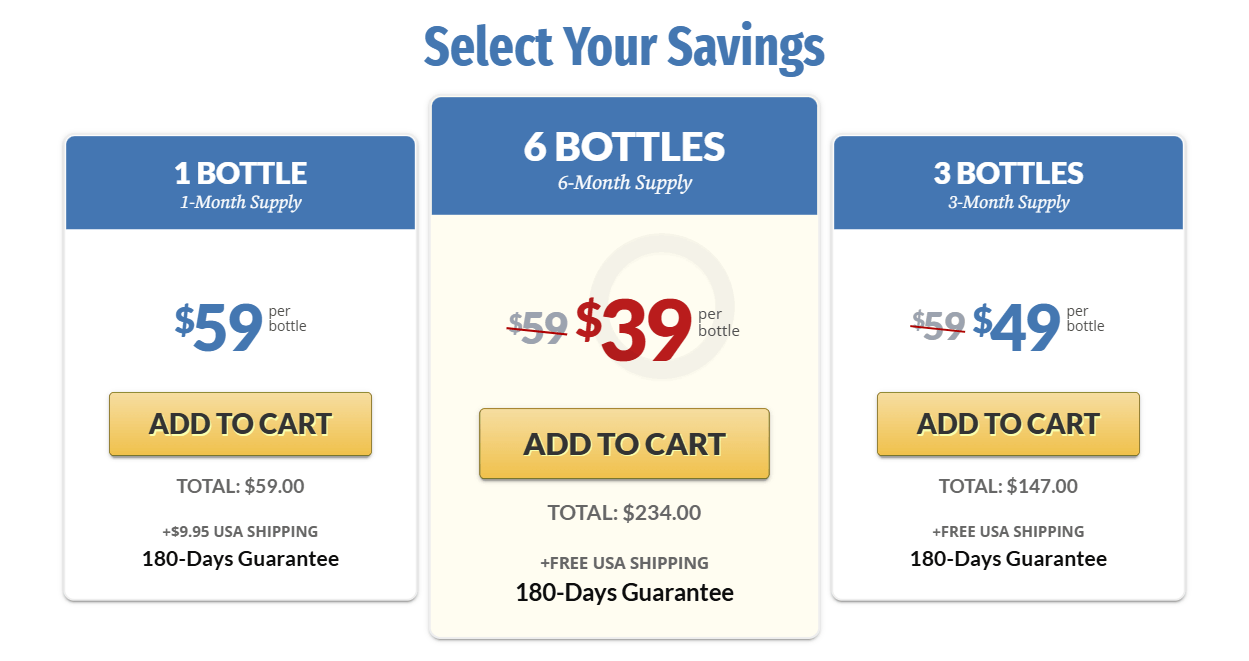The image size is (1249, 661).
Task: Select the "3 BOTTLES" card header
Action: [1008, 173]
